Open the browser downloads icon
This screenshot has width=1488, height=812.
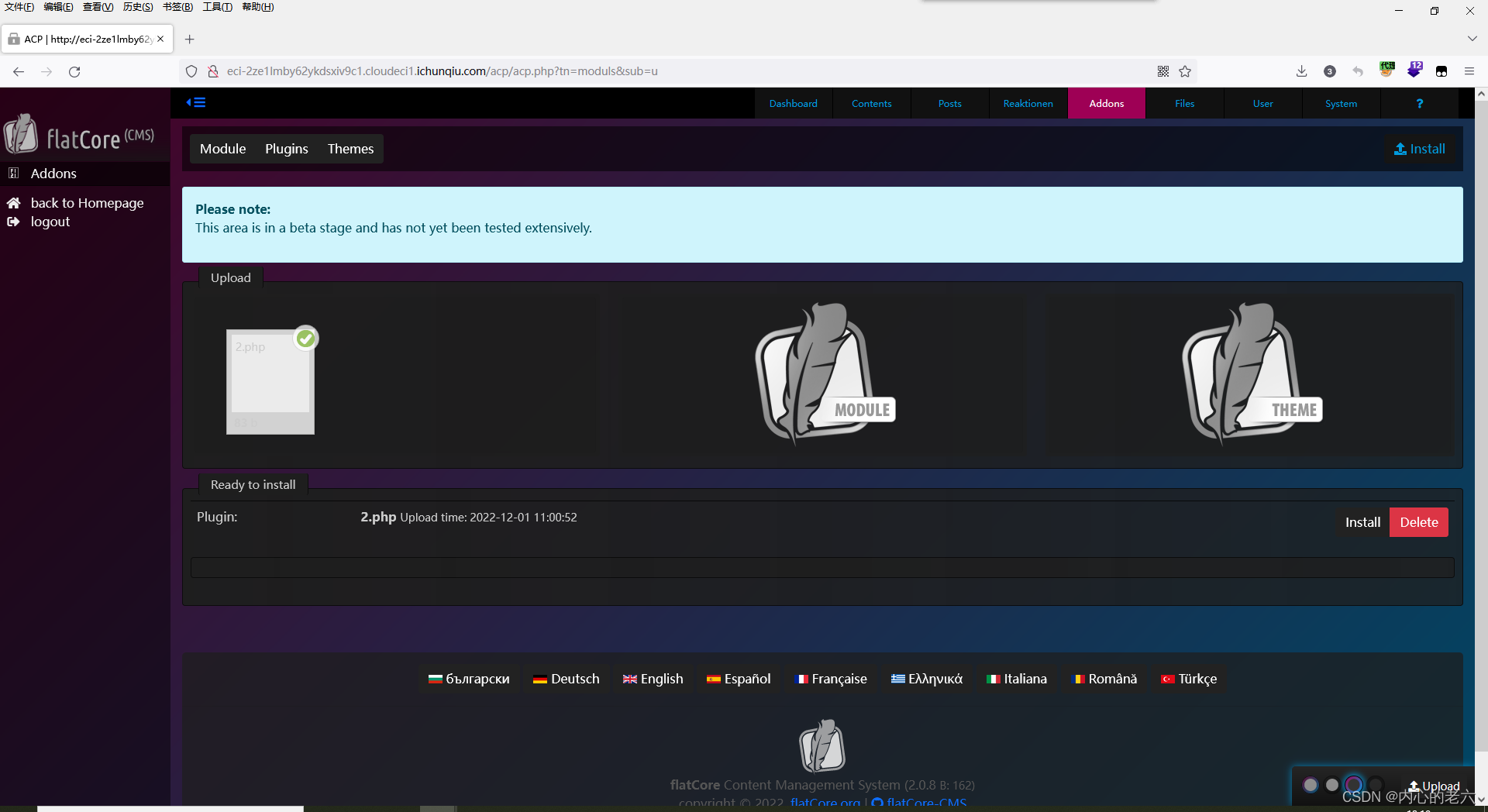click(1301, 71)
